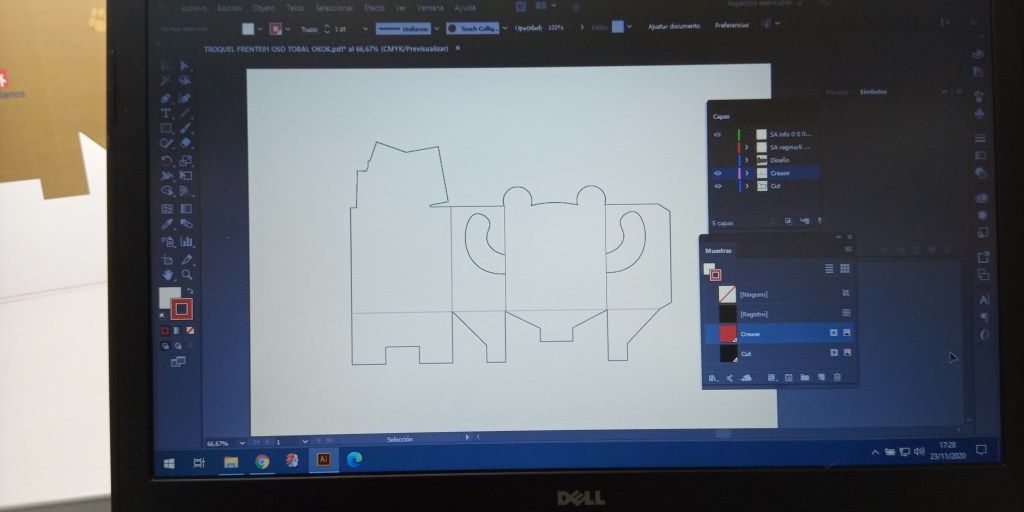Switch swatches panel to list view

coord(829,268)
